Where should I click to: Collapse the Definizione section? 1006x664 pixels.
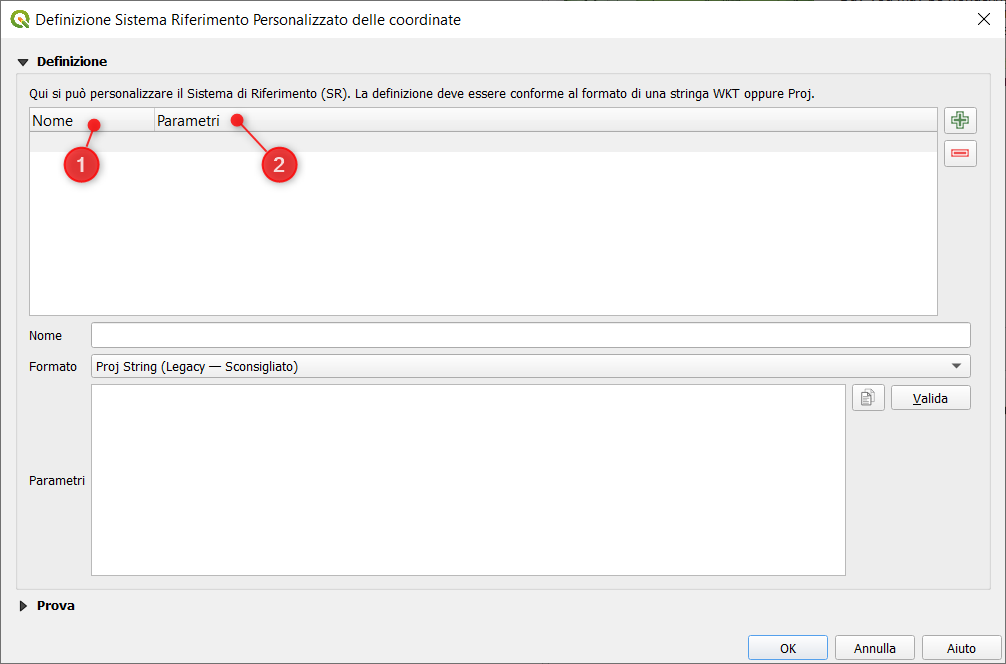[24, 62]
